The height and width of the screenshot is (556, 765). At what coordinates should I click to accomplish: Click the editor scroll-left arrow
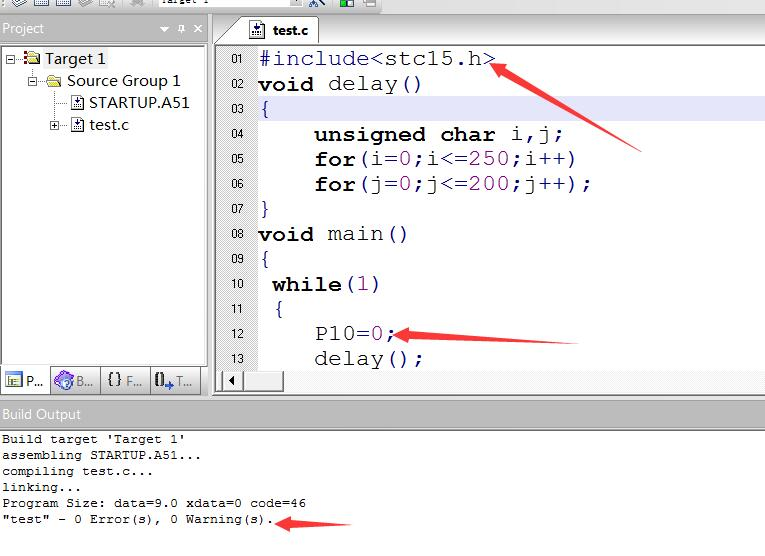tap(232, 380)
